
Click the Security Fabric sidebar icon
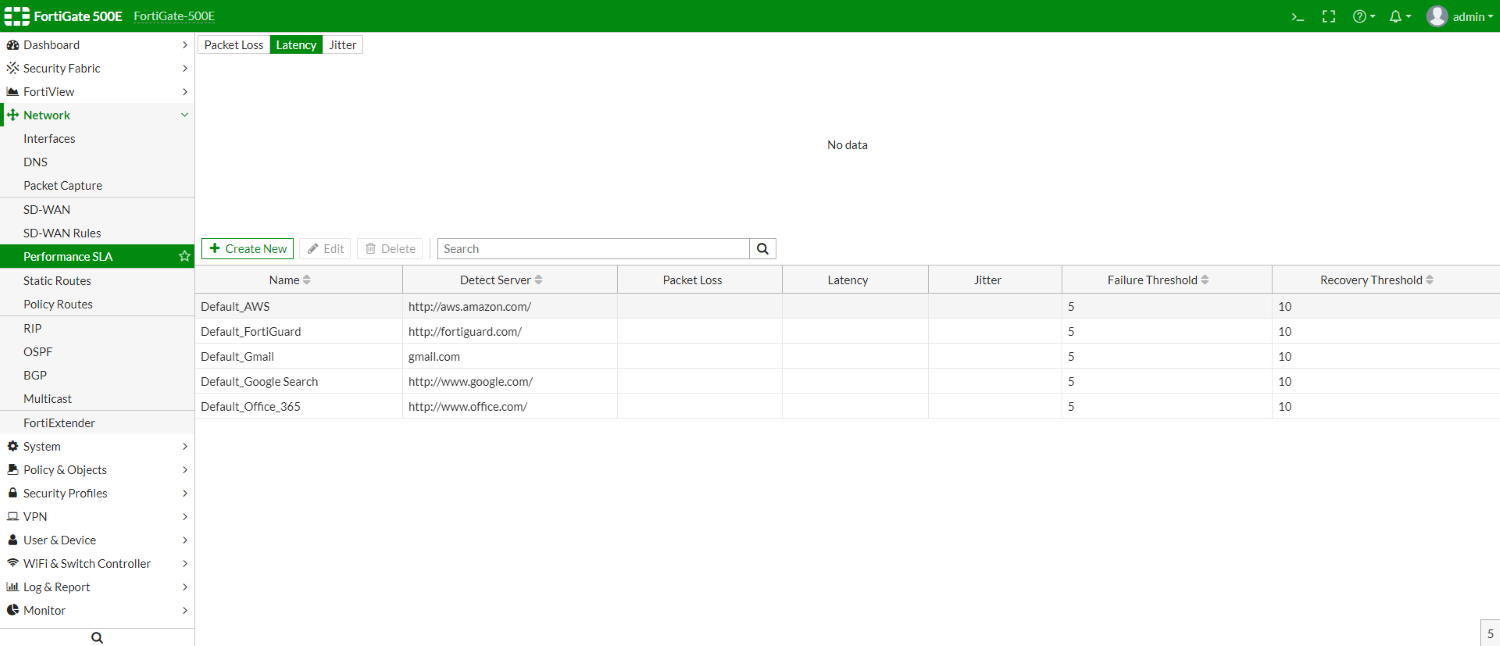(x=12, y=68)
